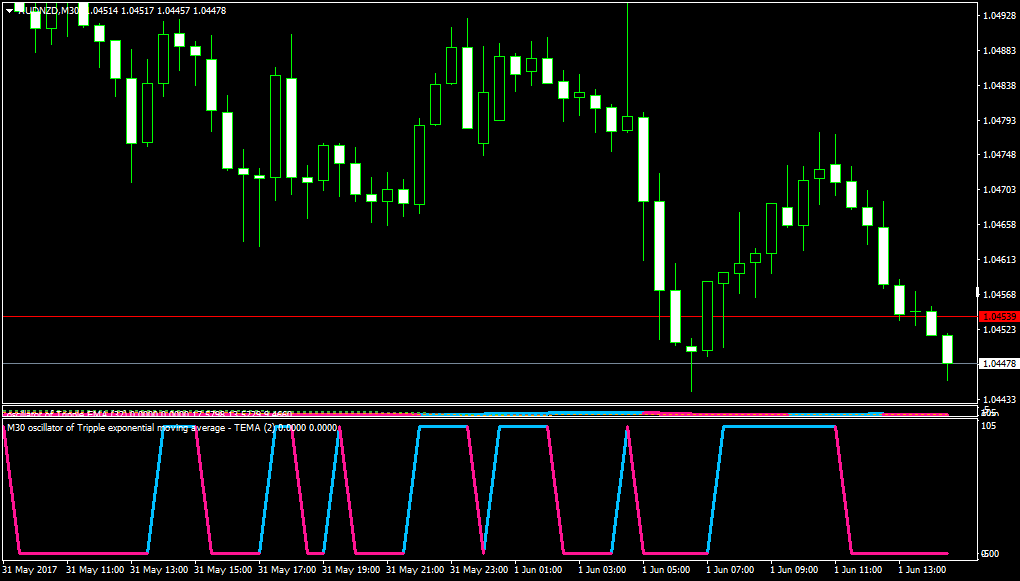This screenshot has height=581, width=1020.
Task: Click the 1.04838 price scale label
Action: tap(1000, 85)
